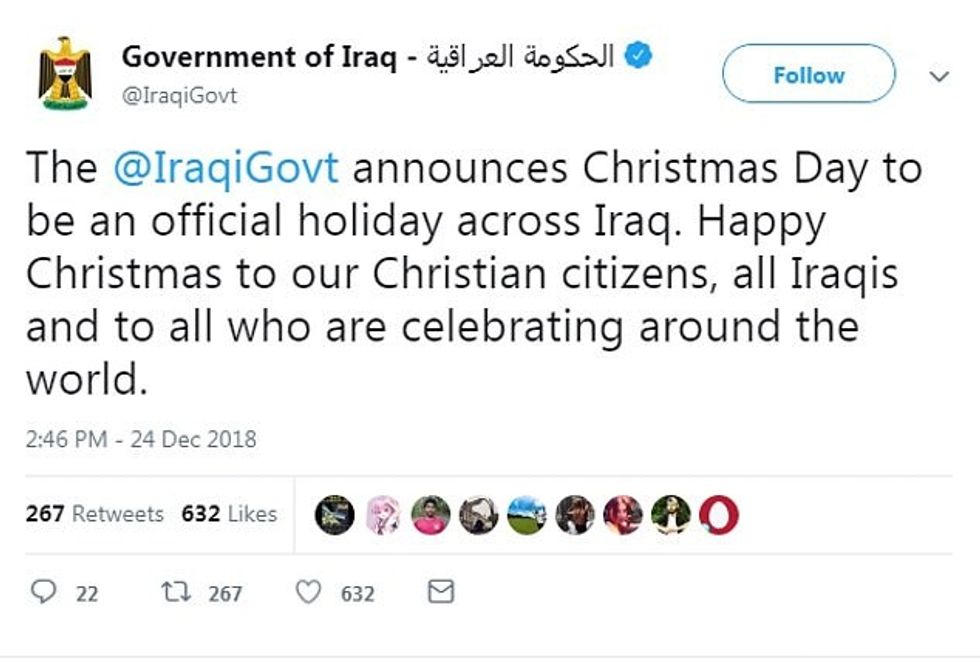Viewport: 980px width, 658px height.
Task: Open more actions beside Follow button
Action: pos(936,74)
